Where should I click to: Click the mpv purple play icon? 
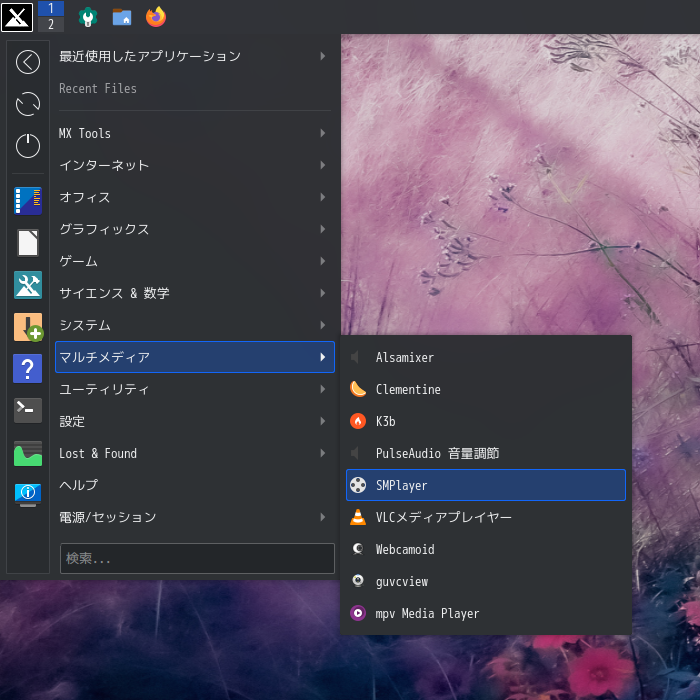pyautogui.click(x=358, y=613)
